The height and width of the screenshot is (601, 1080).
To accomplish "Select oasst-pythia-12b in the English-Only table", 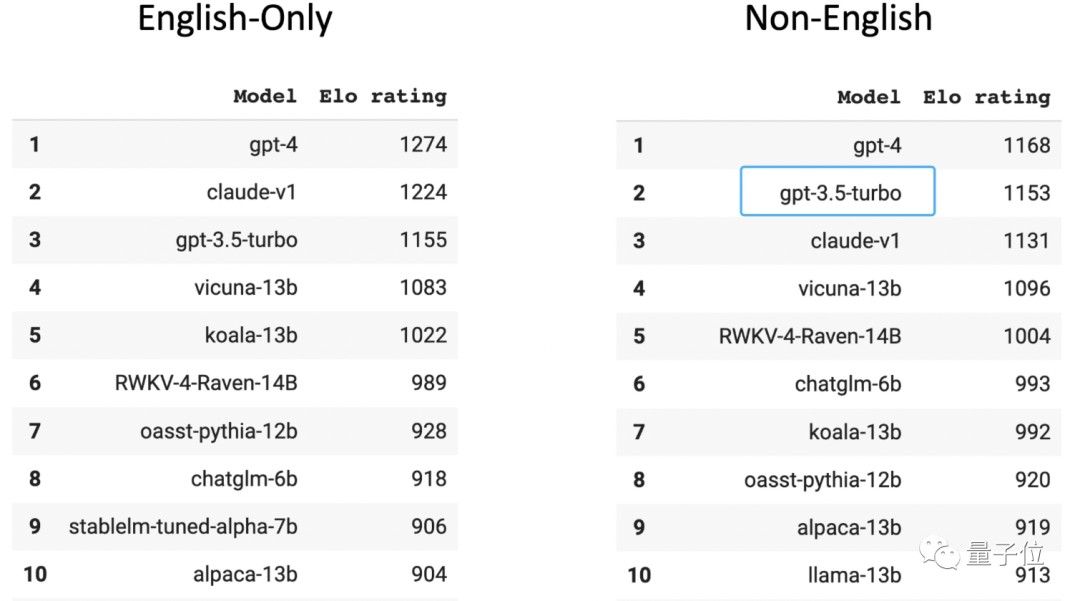I will pyautogui.click(x=219, y=431).
